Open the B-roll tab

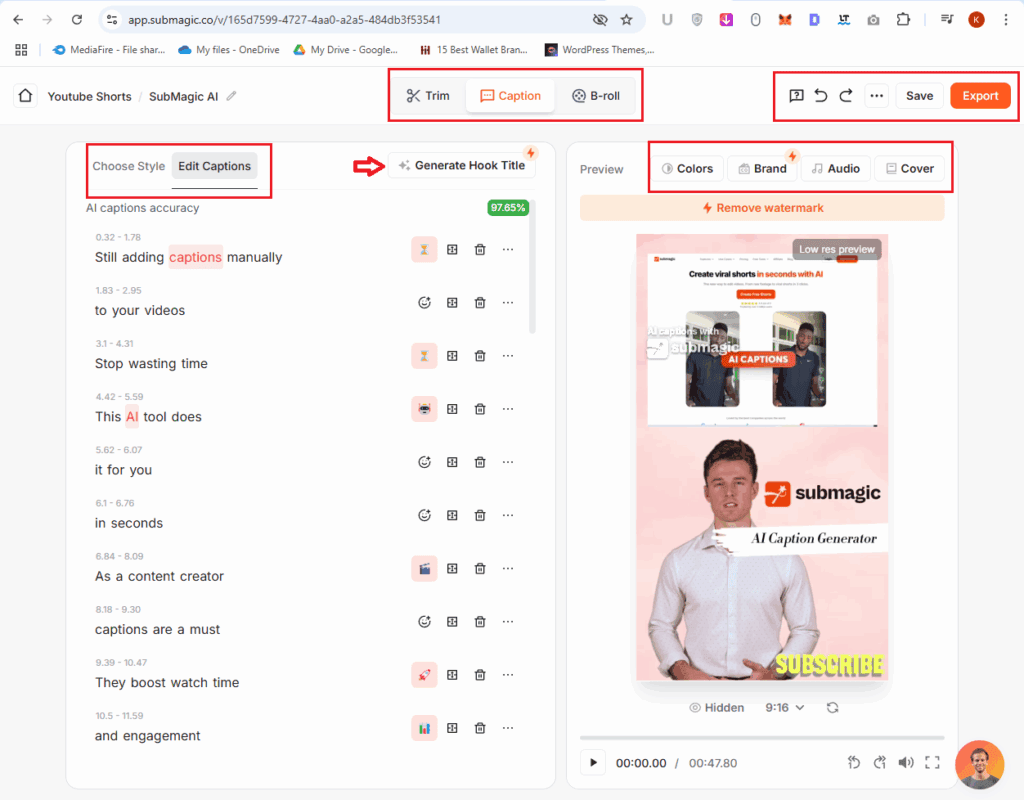tap(596, 96)
